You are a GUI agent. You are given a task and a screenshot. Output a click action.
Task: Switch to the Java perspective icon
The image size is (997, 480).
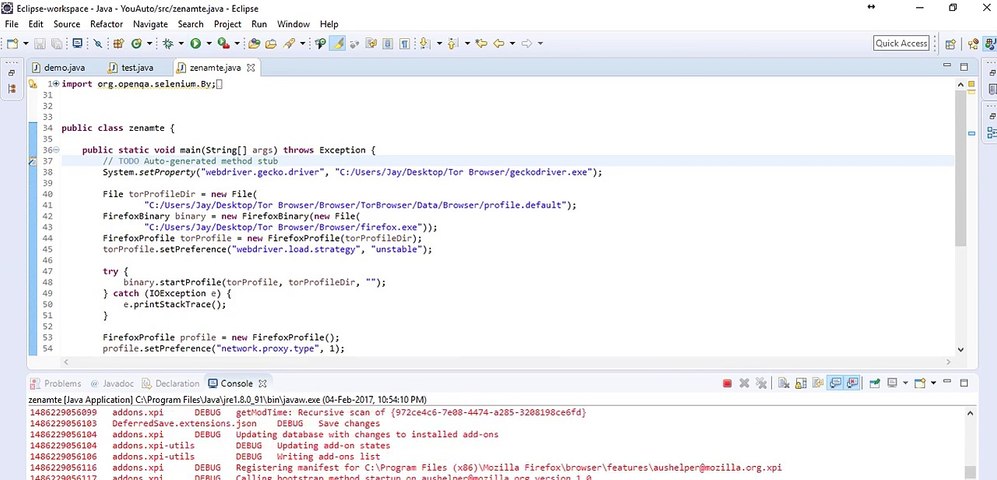pyautogui.click(x=990, y=44)
